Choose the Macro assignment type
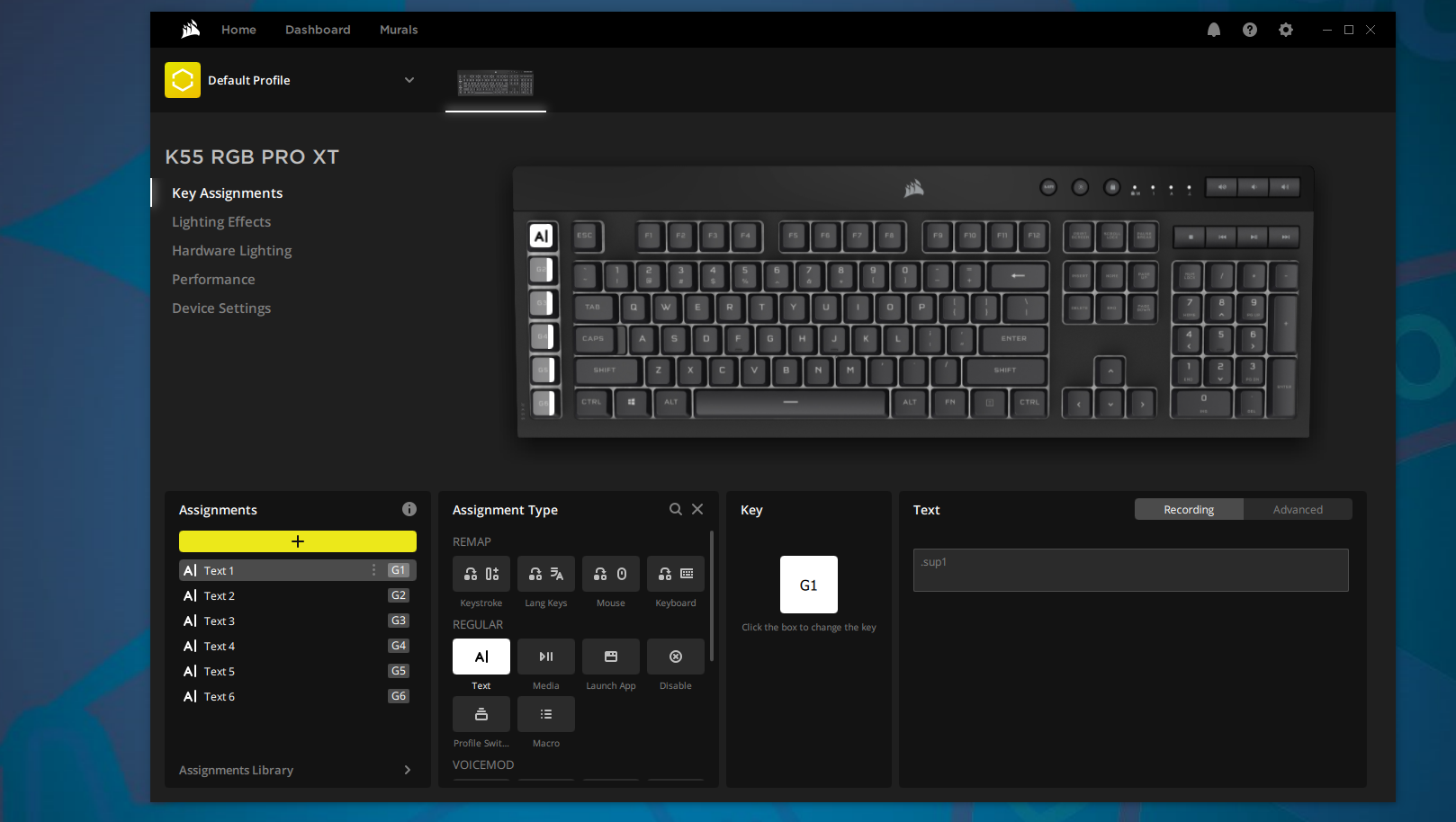This screenshot has width=1456, height=822. point(546,714)
